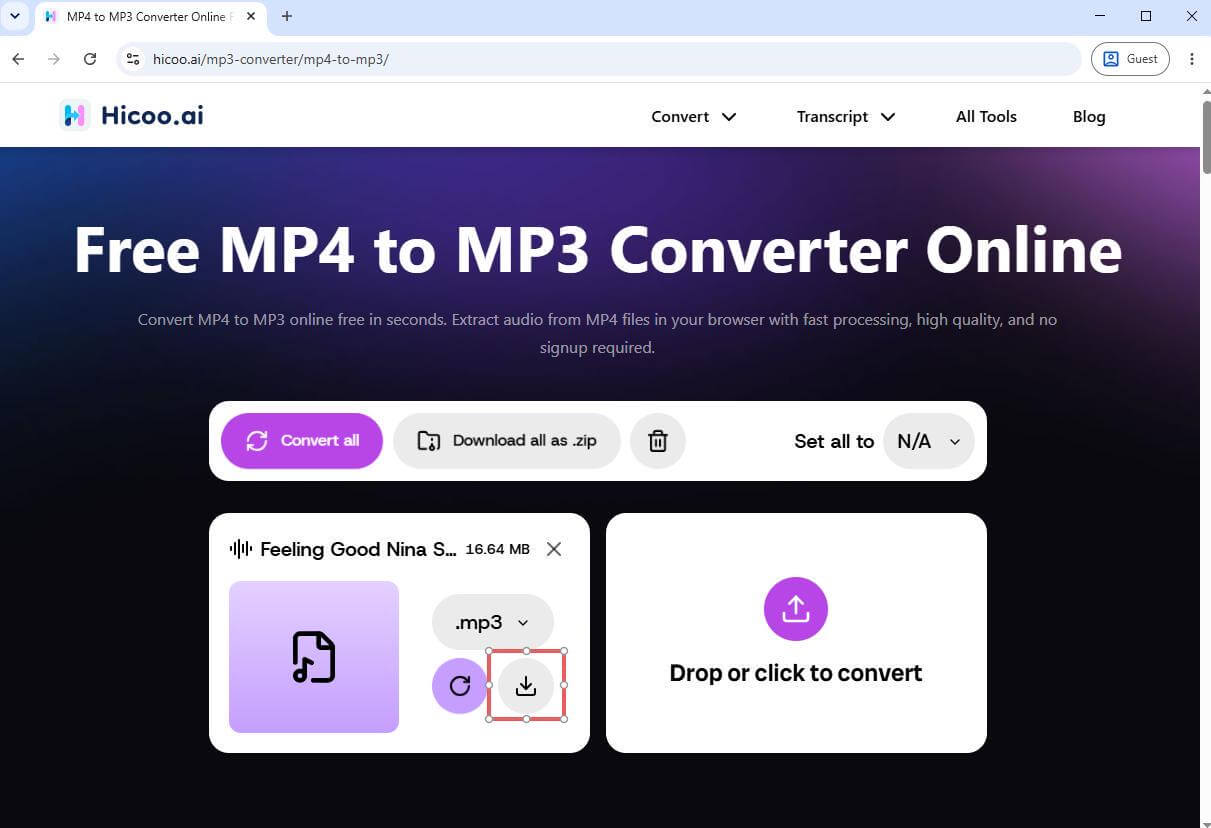
Task: Click the Hicoo.ai logo
Action: click(131, 115)
